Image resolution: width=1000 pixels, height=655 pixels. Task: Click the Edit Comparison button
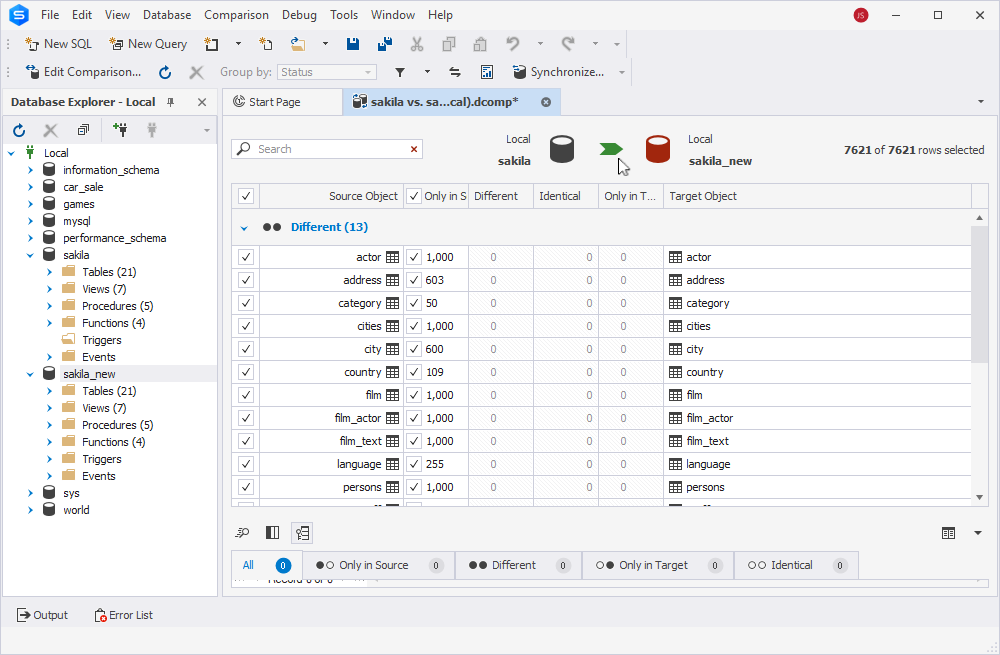(x=84, y=72)
